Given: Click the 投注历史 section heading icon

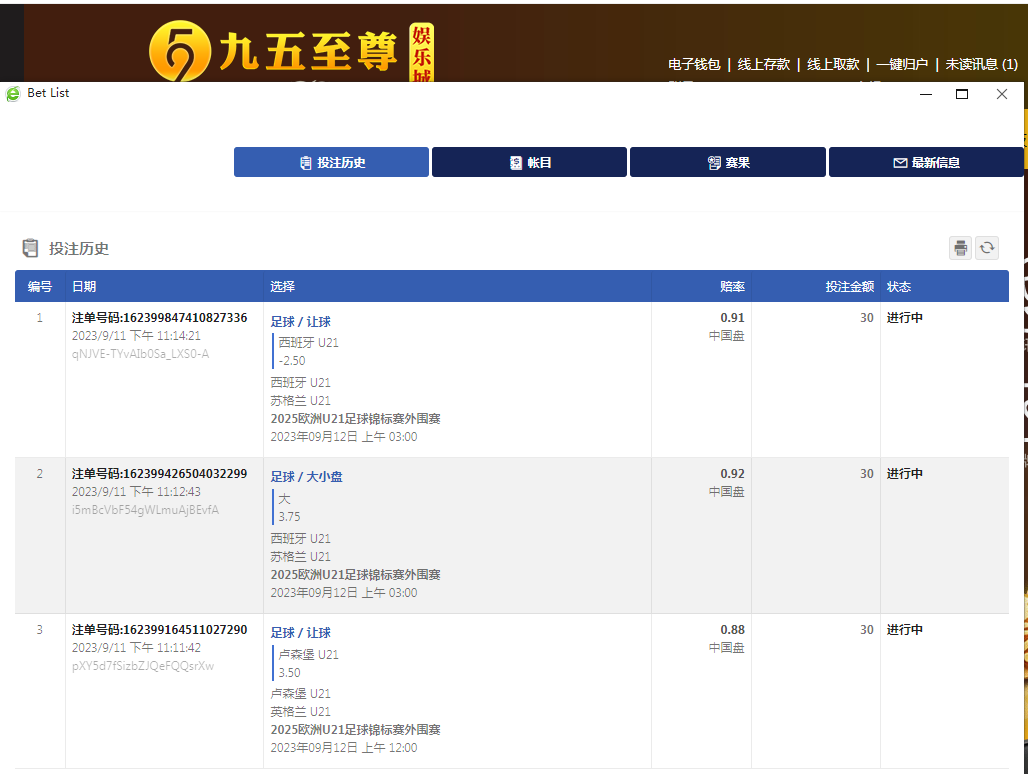Looking at the screenshot, I should point(30,248).
